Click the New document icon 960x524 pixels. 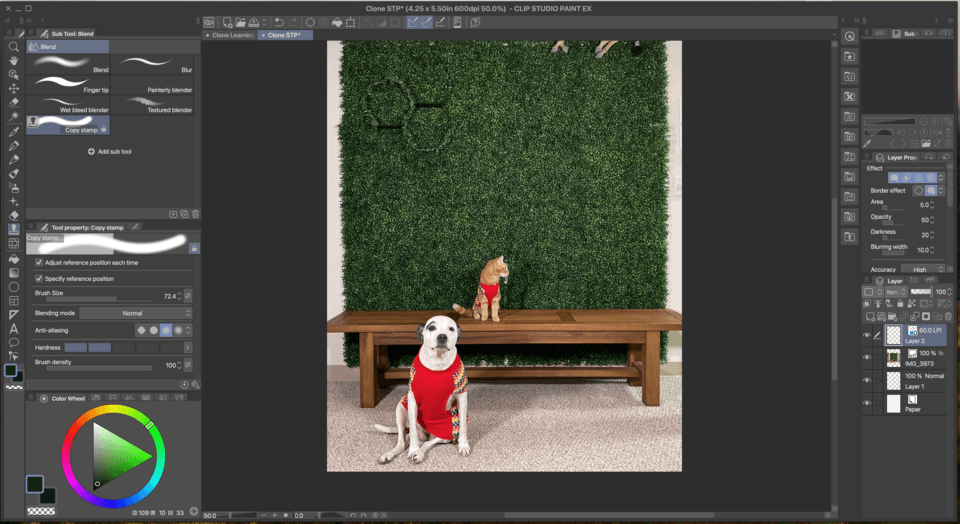click(229, 22)
